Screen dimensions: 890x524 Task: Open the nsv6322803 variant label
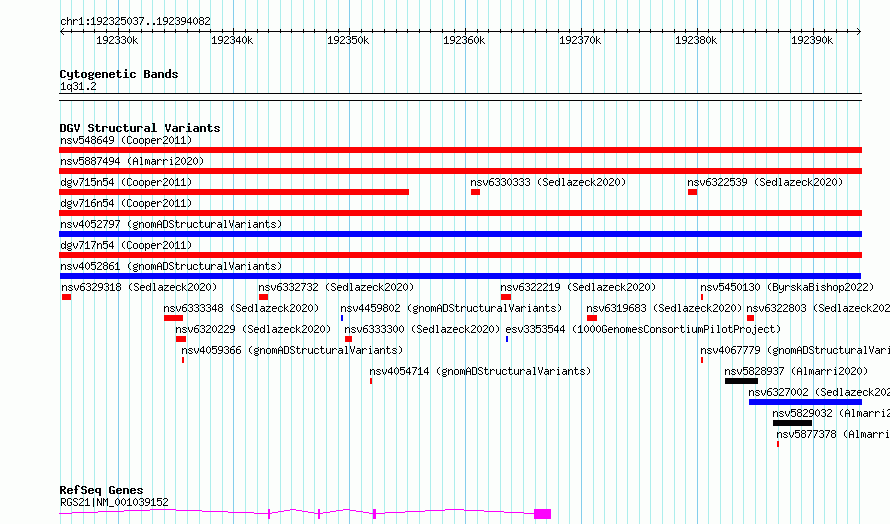(818, 308)
